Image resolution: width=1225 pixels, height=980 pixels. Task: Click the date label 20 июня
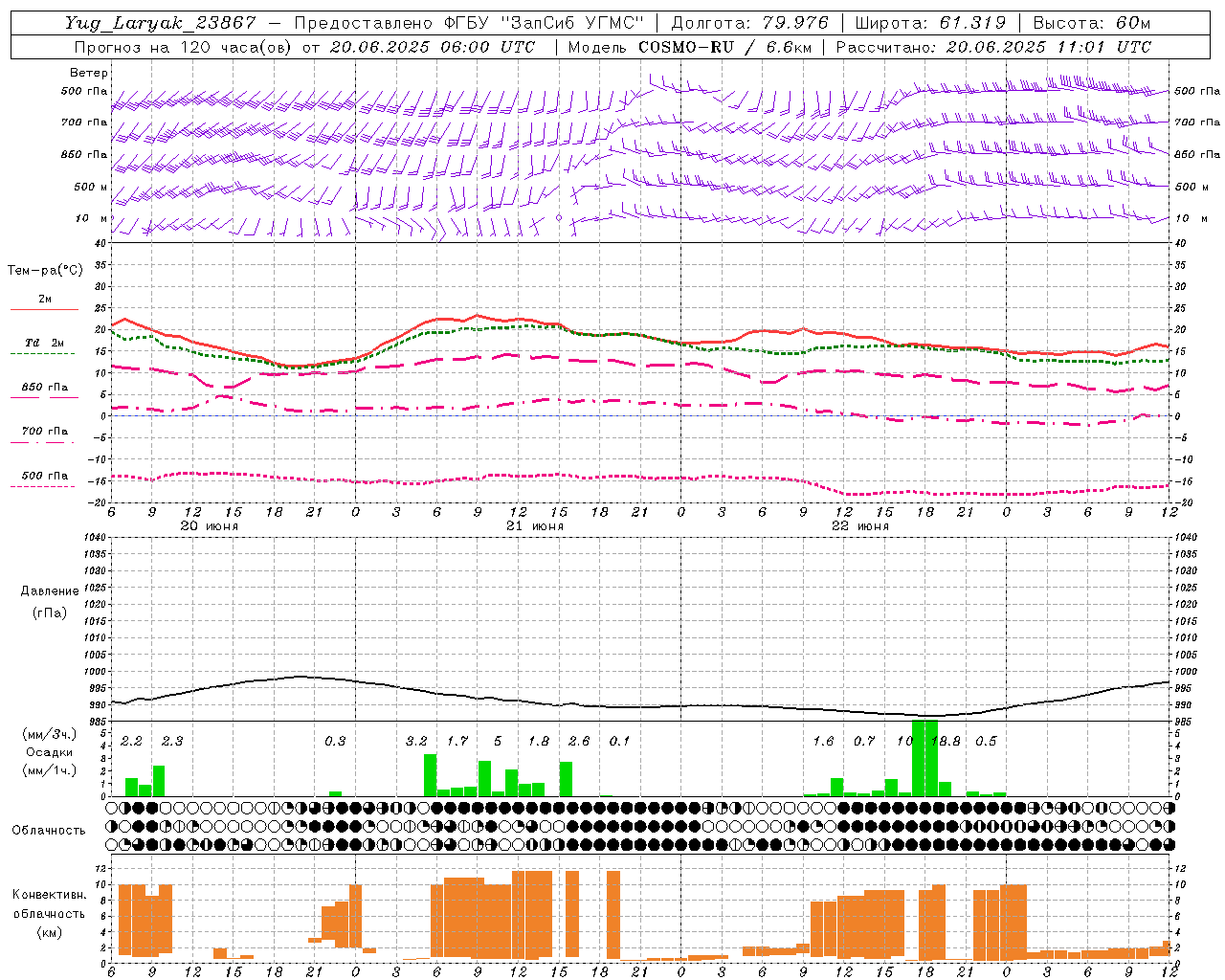point(210,525)
